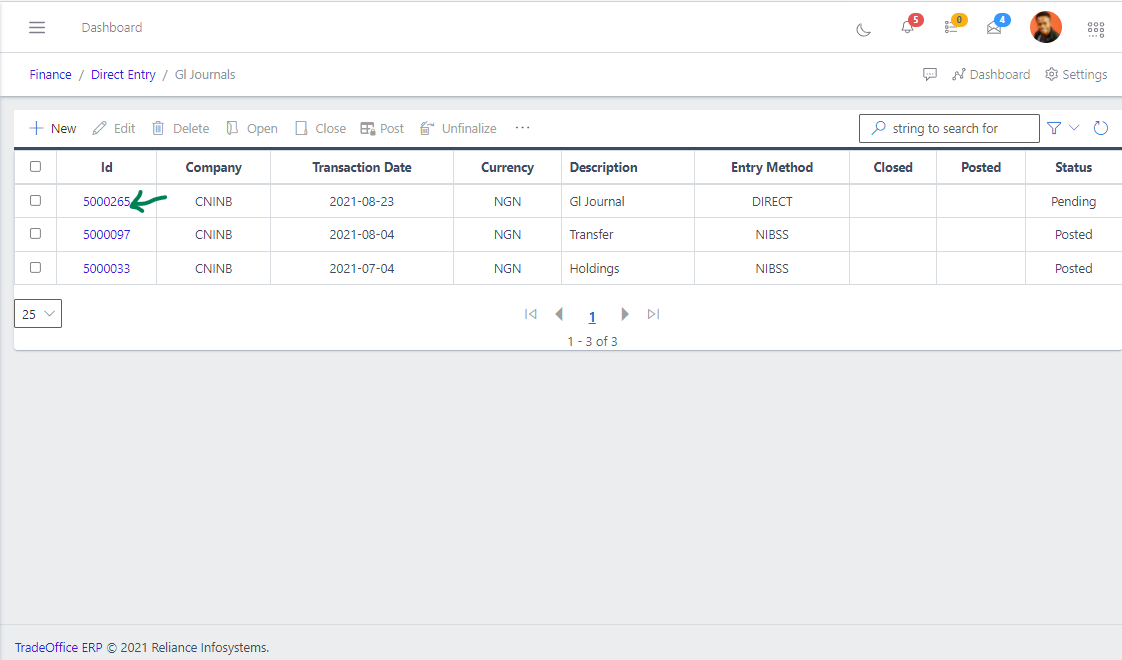Open the hamburger navigation menu
The width and height of the screenshot is (1122, 660).
click(x=37, y=27)
